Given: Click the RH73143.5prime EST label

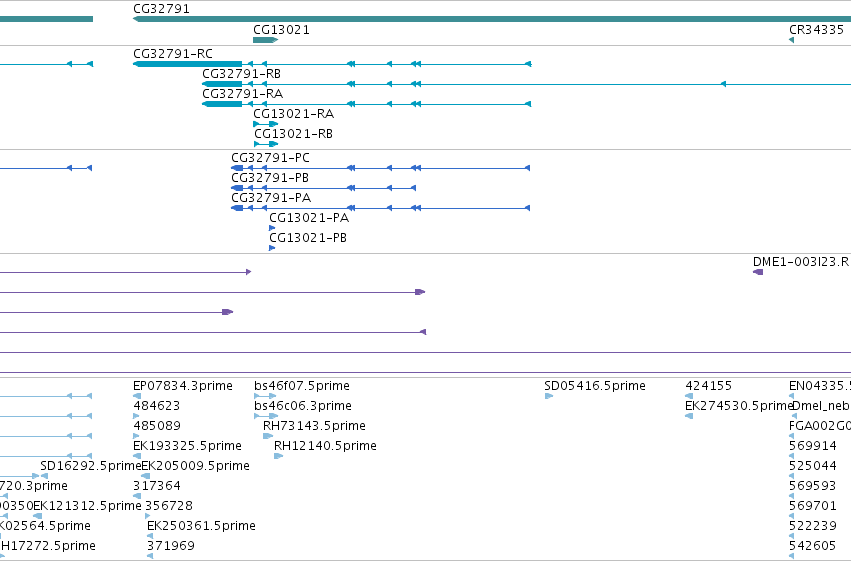Looking at the screenshot, I should click(x=314, y=426).
